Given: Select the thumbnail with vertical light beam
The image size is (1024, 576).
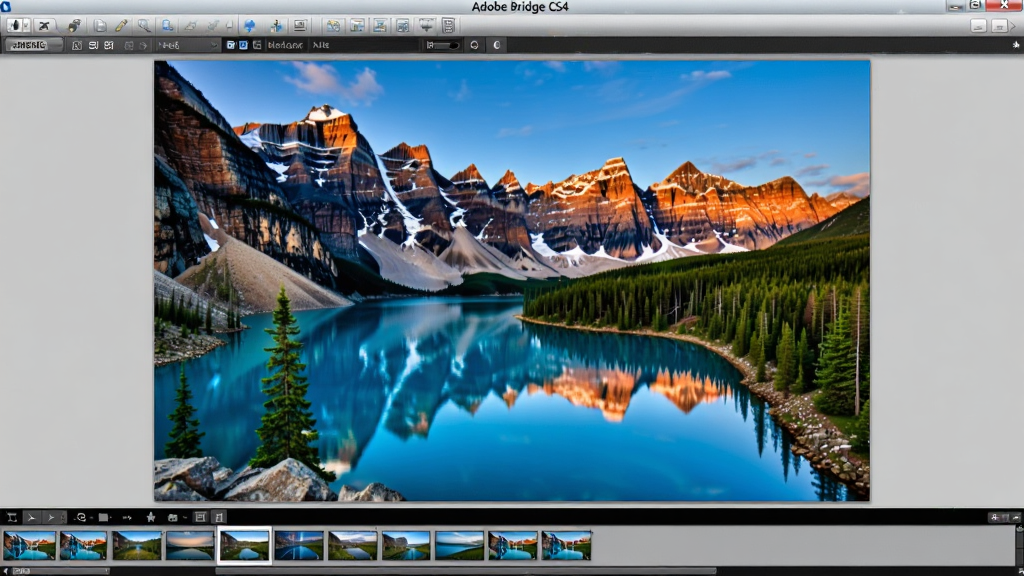Looking at the screenshot, I should 298,545.
